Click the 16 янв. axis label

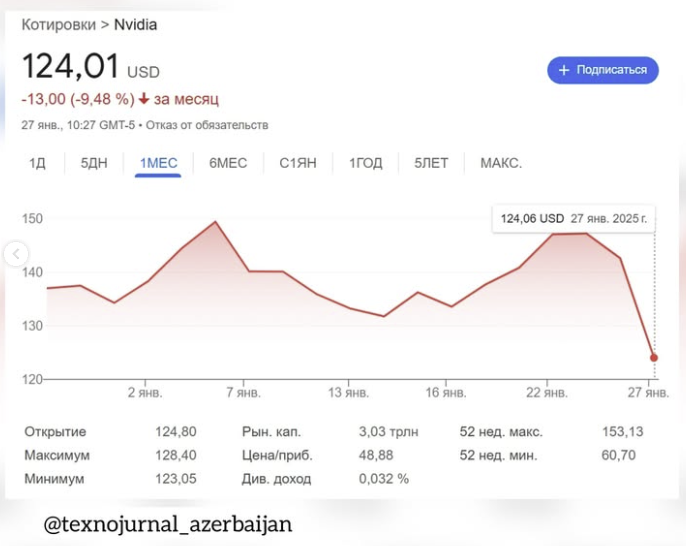pyautogui.click(x=446, y=392)
